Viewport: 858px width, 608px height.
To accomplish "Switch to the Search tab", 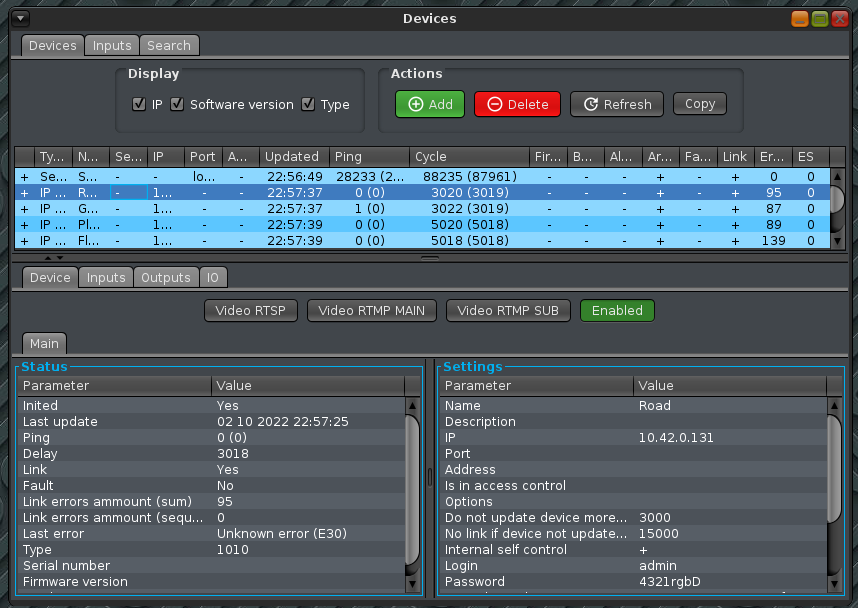I will [x=169, y=45].
